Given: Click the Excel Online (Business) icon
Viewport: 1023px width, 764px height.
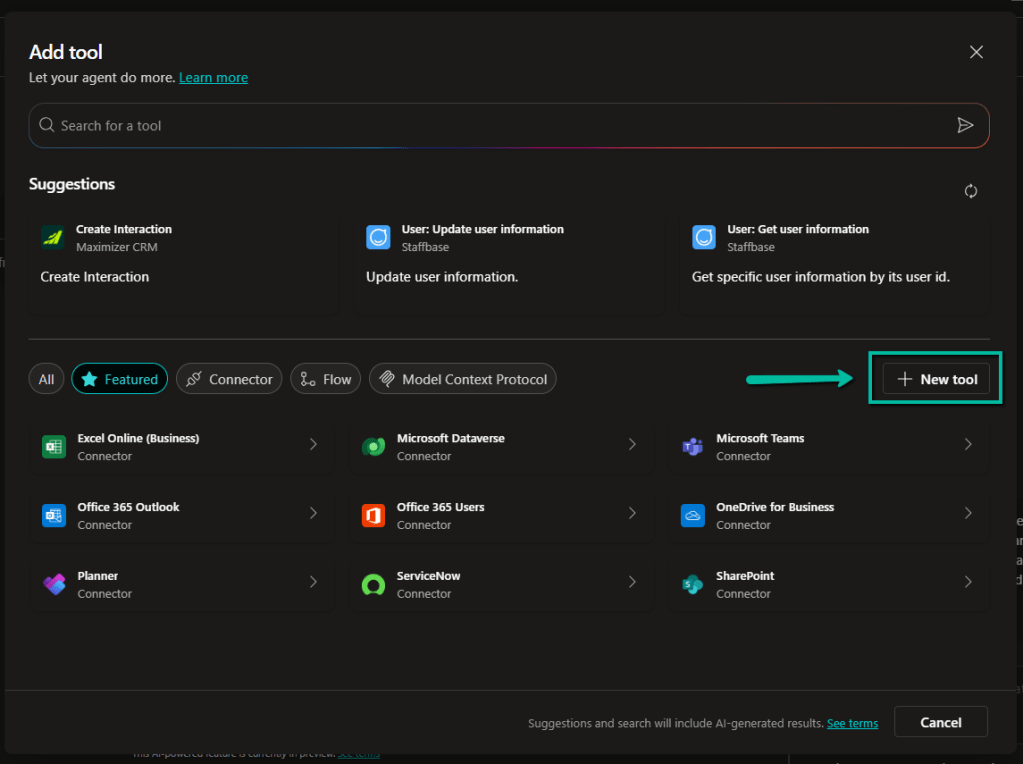Looking at the screenshot, I should click(53, 447).
